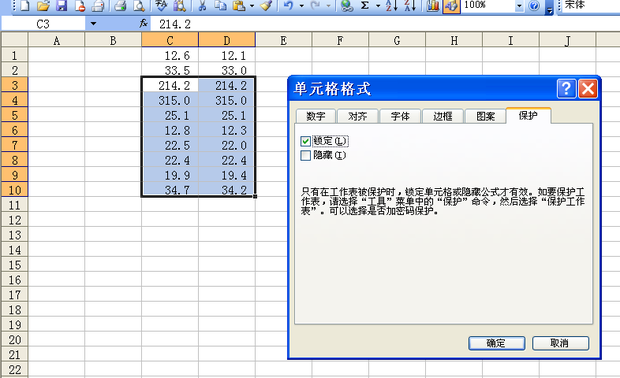Screen dimensions: 620x378
Task: Open Print Preview with magnifier icon
Action: tap(139, 5)
